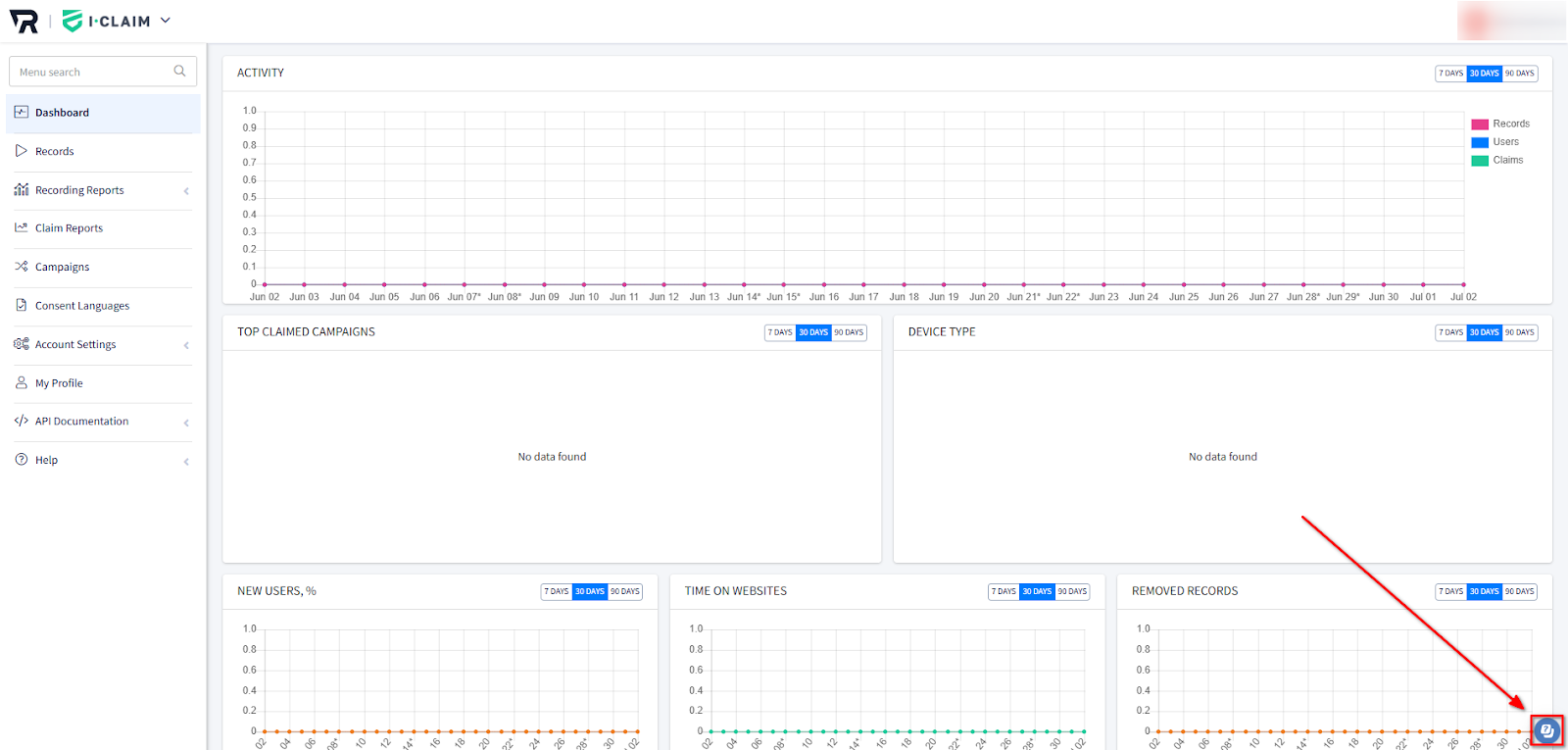Click the R logo in the header
Image resolution: width=1568 pixels, height=750 pixels.
coord(24,21)
